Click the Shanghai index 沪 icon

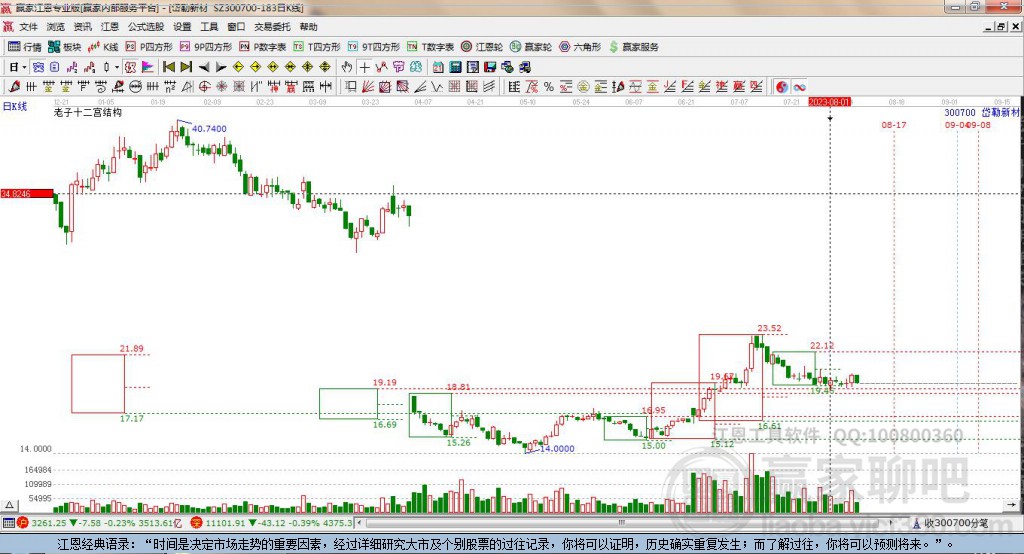point(23,523)
